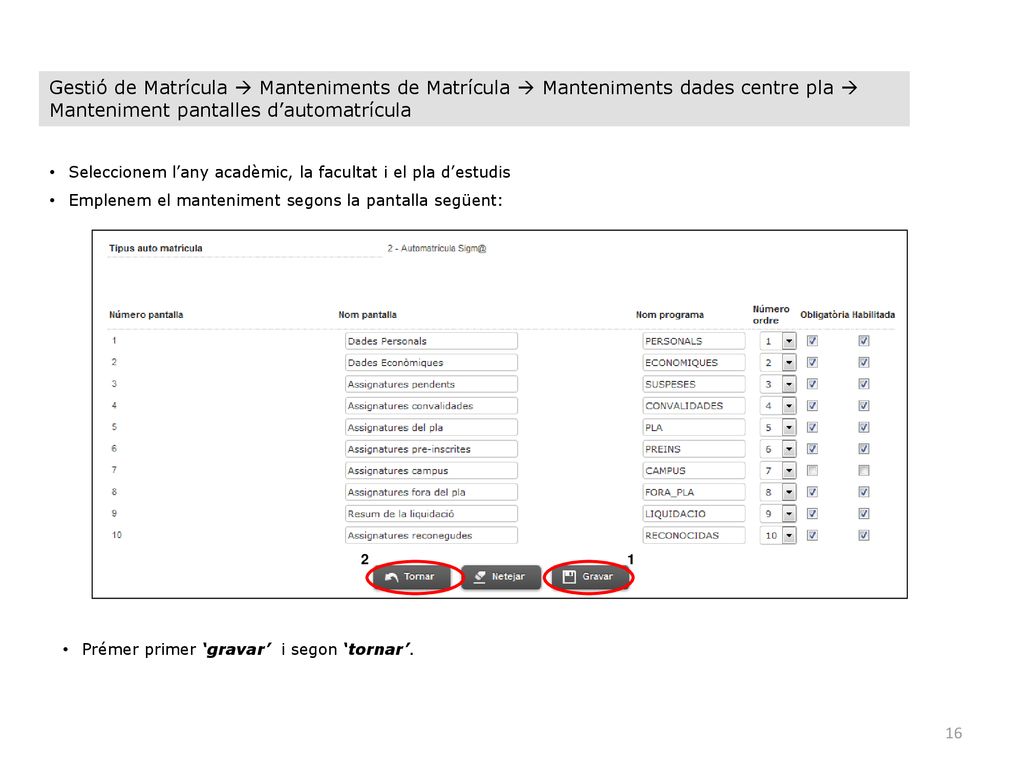This screenshot has height=768, width=1024.
Task: Open order dropdown for RECONOCIDAS row
Action: (x=789, y=535)
